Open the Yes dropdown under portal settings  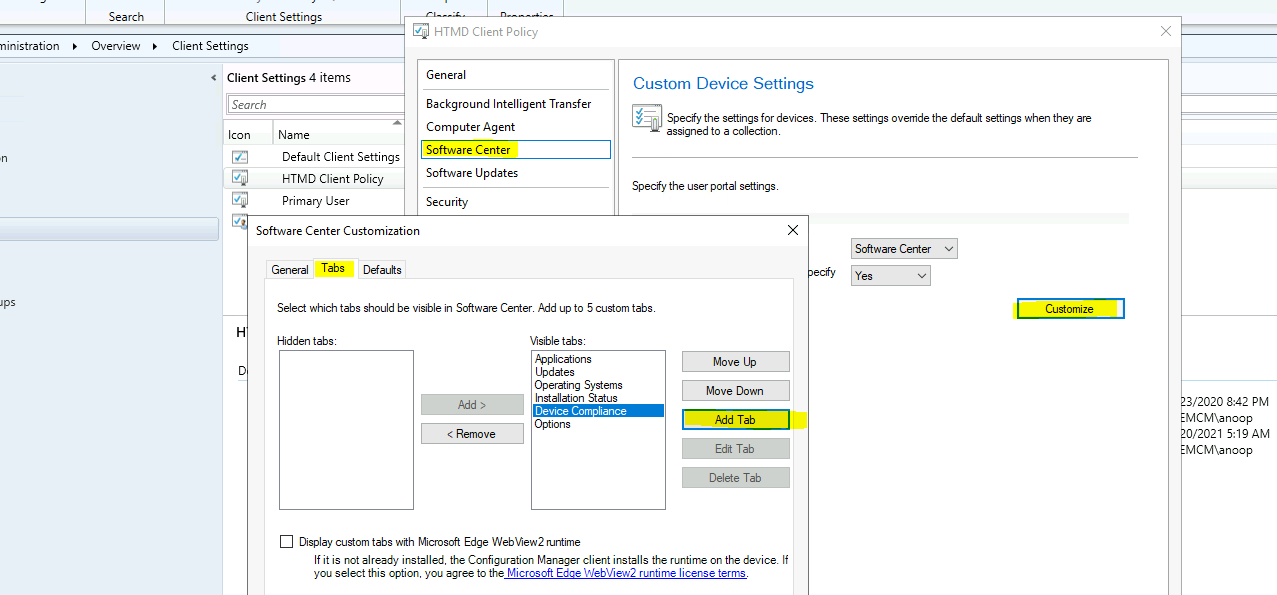pyautogui.click(x=891, y=275)
